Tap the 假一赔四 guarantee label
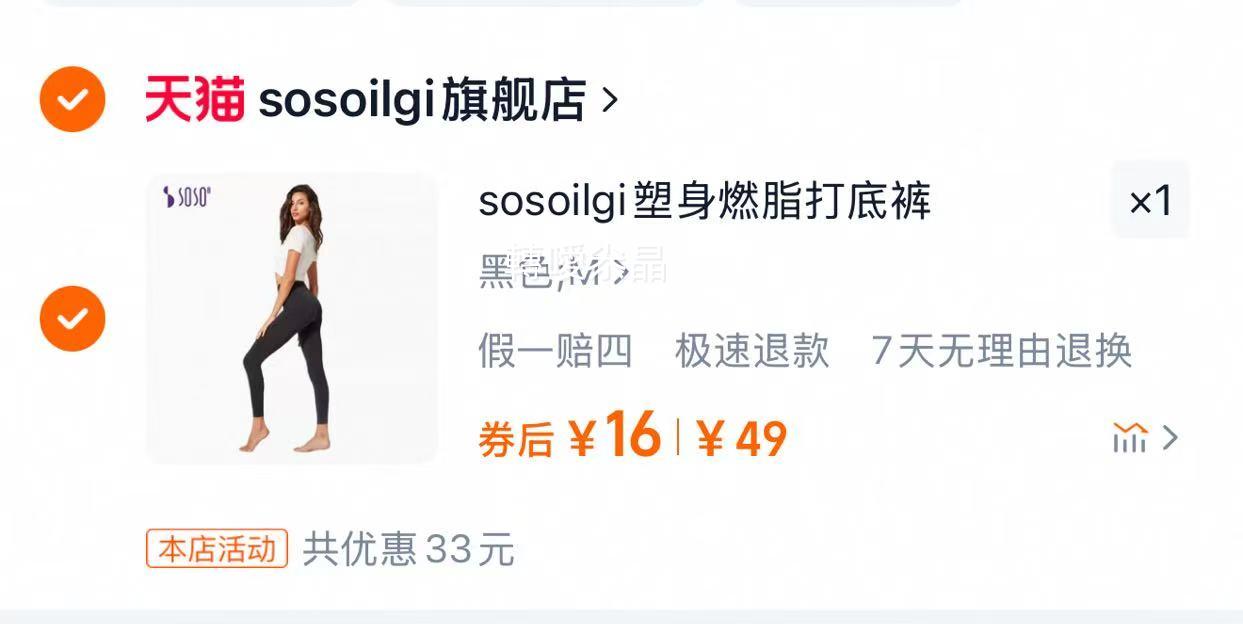Viewport: 1243px width, 624px height. coord(555,351)
